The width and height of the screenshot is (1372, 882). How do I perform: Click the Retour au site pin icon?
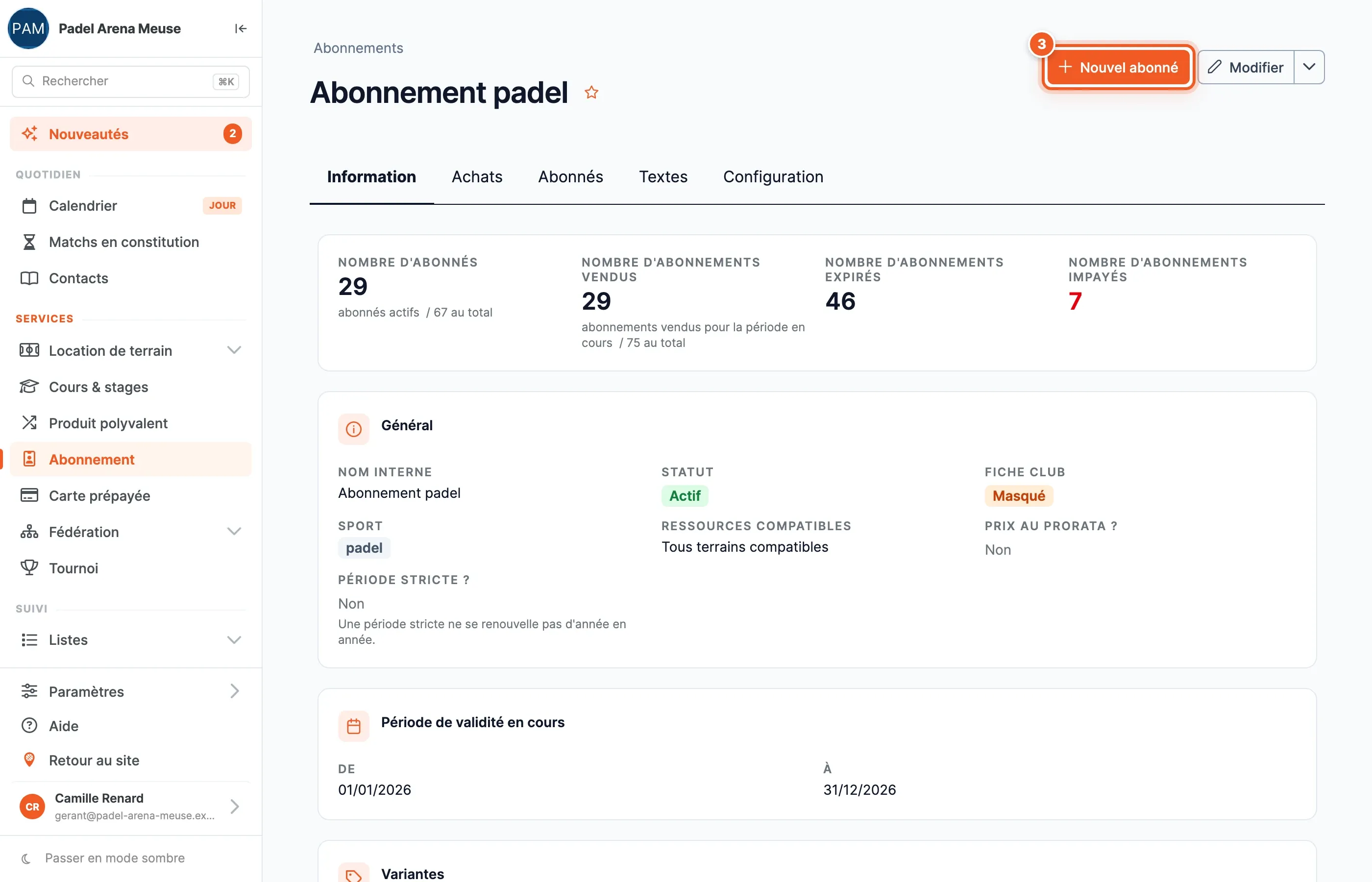(x=29, y=760)
